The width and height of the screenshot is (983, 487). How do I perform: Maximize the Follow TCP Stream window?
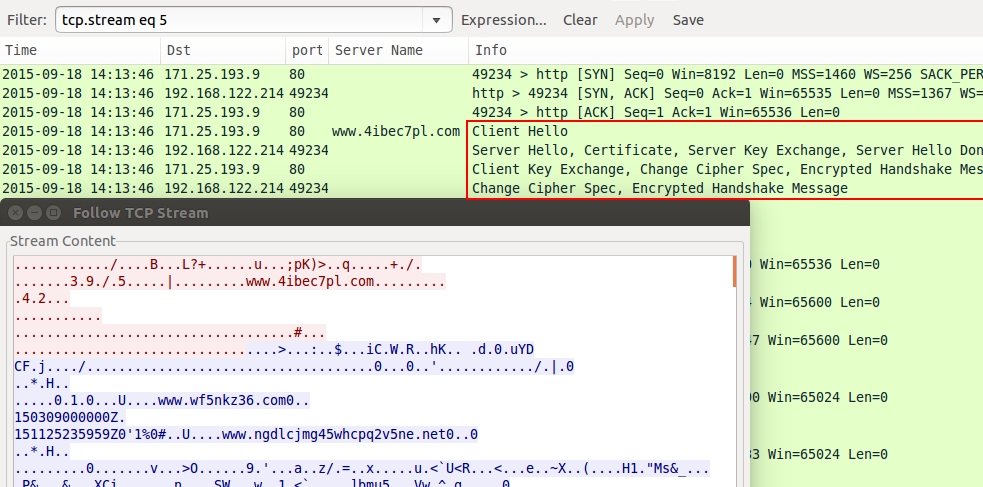[53, 212]
